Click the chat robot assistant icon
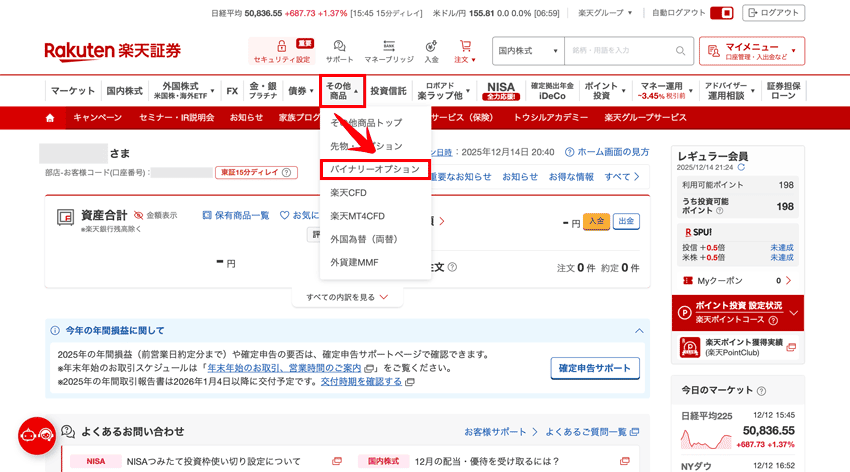Screen dimensions: 850x472 [x=37, y=435]
